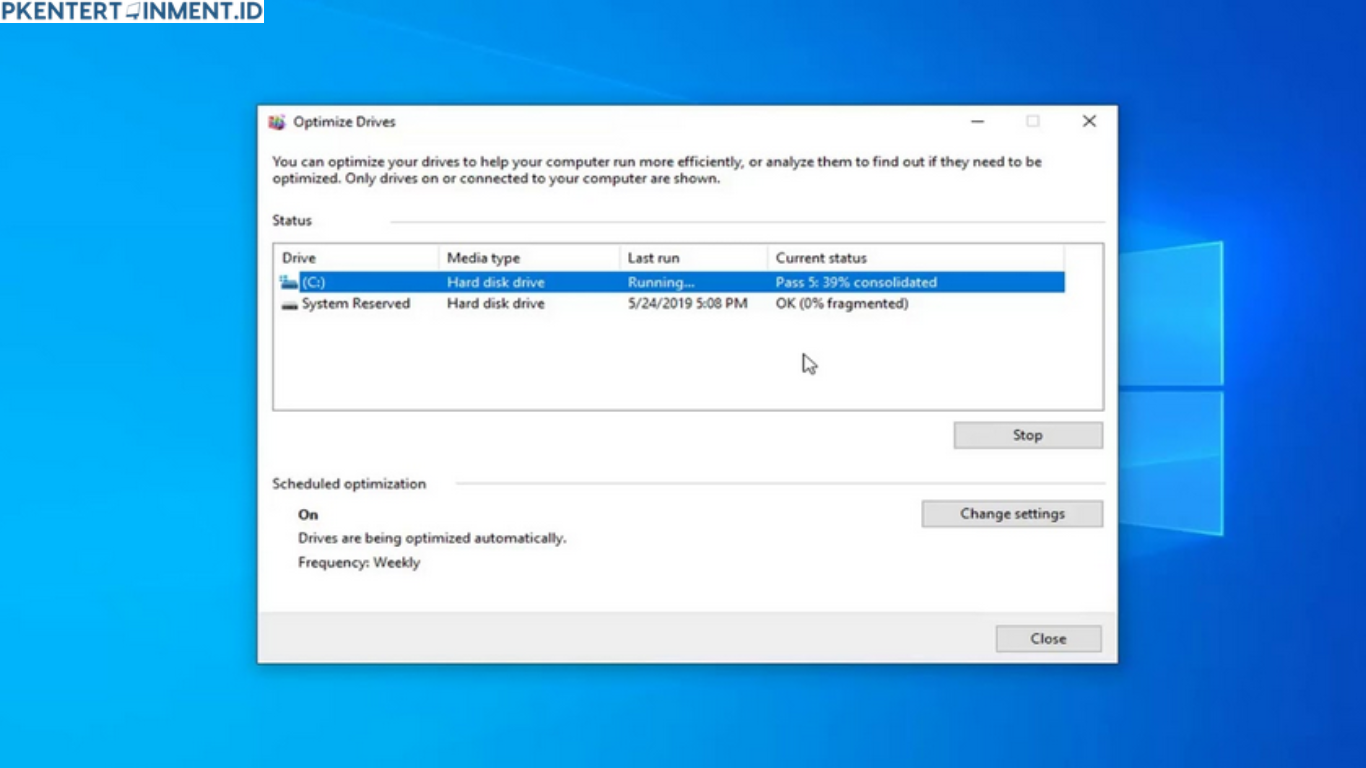
Task: Click the Frequency: Weekly schedule text
Action: point(359,562)
